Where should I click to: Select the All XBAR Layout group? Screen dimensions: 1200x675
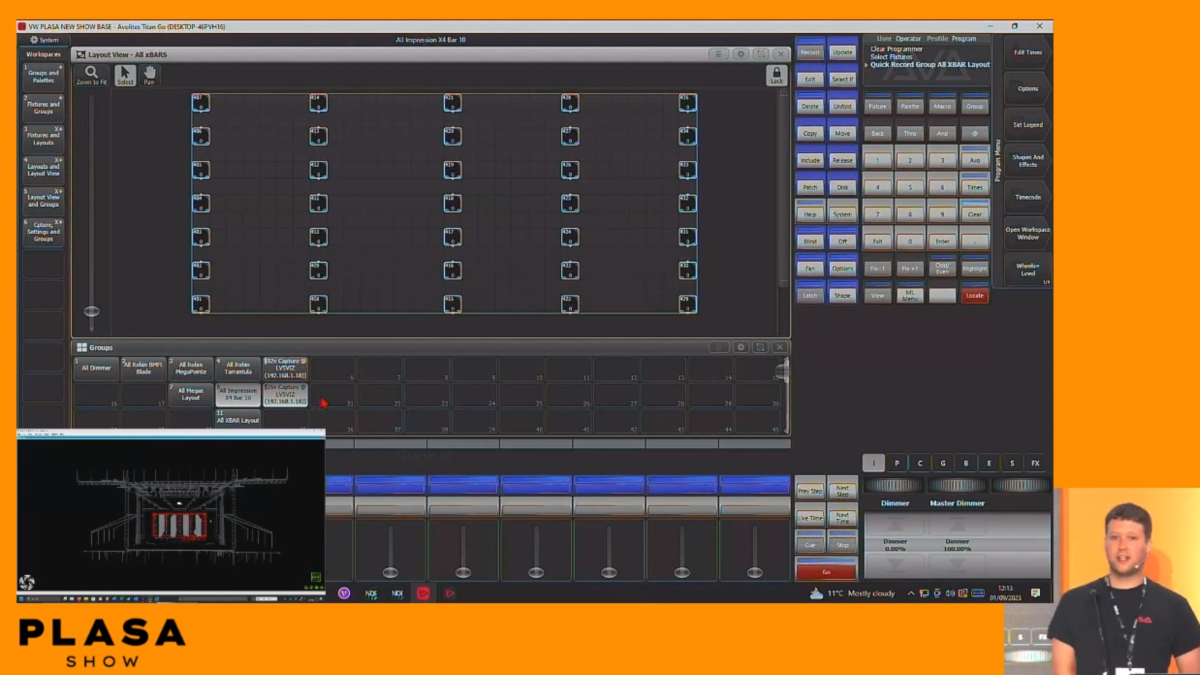point(237,418)
